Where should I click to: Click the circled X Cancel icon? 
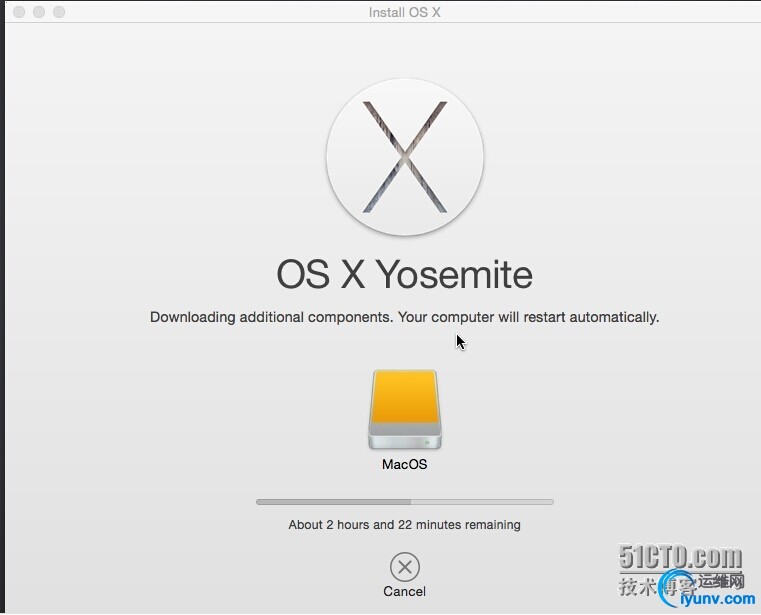click(x=405, y=566)
